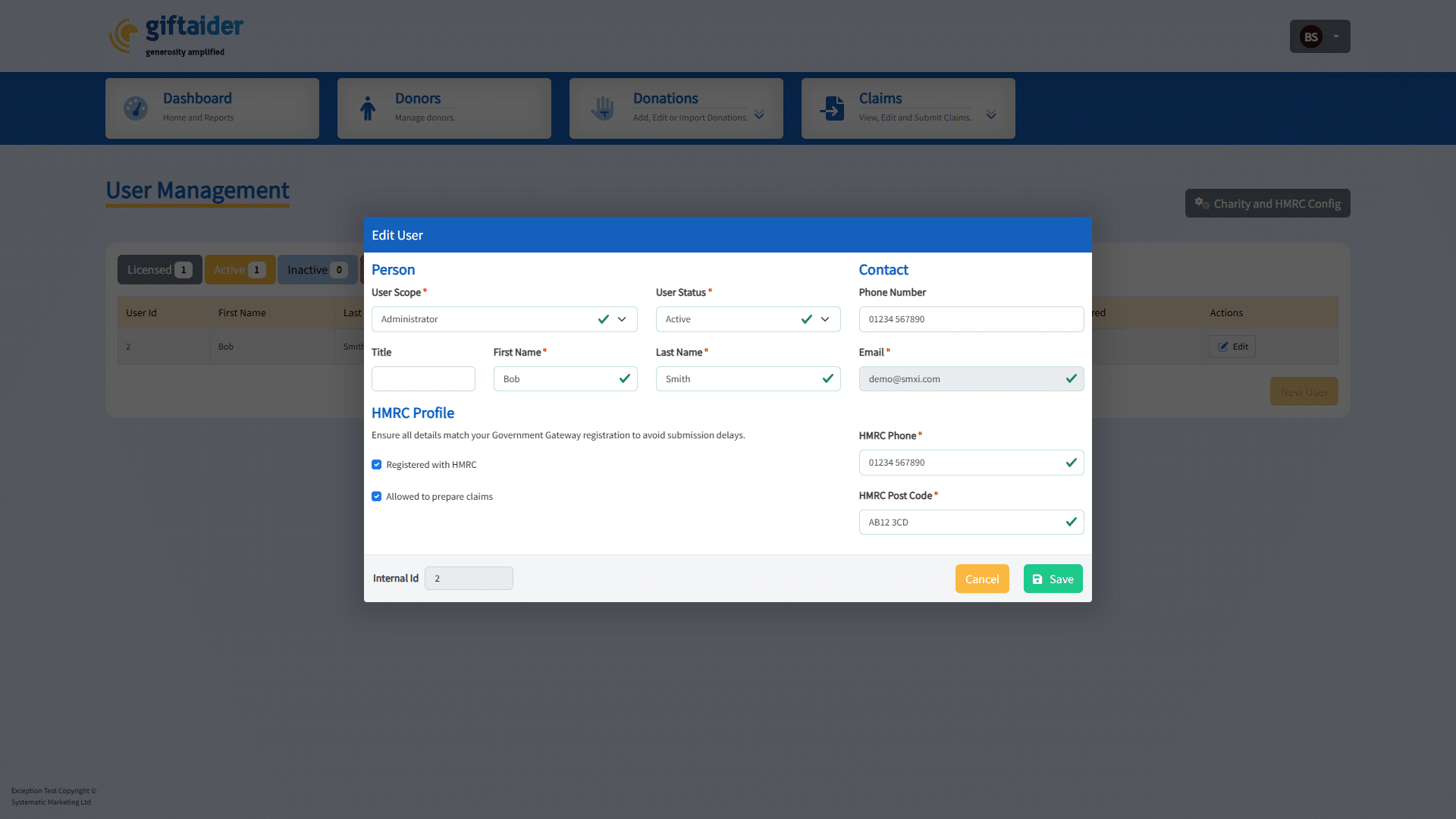Click the giftaider logo icon
The image size is (1456, 819).
click(x=124, y=35)
